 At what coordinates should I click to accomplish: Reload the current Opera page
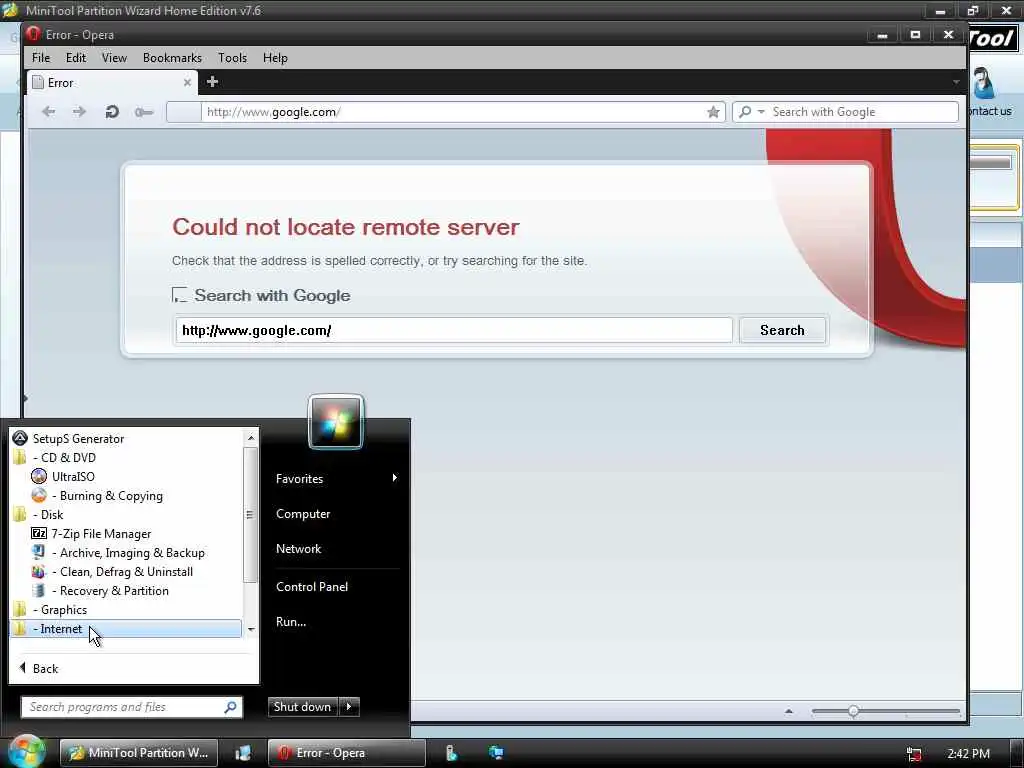coord(112,112)
